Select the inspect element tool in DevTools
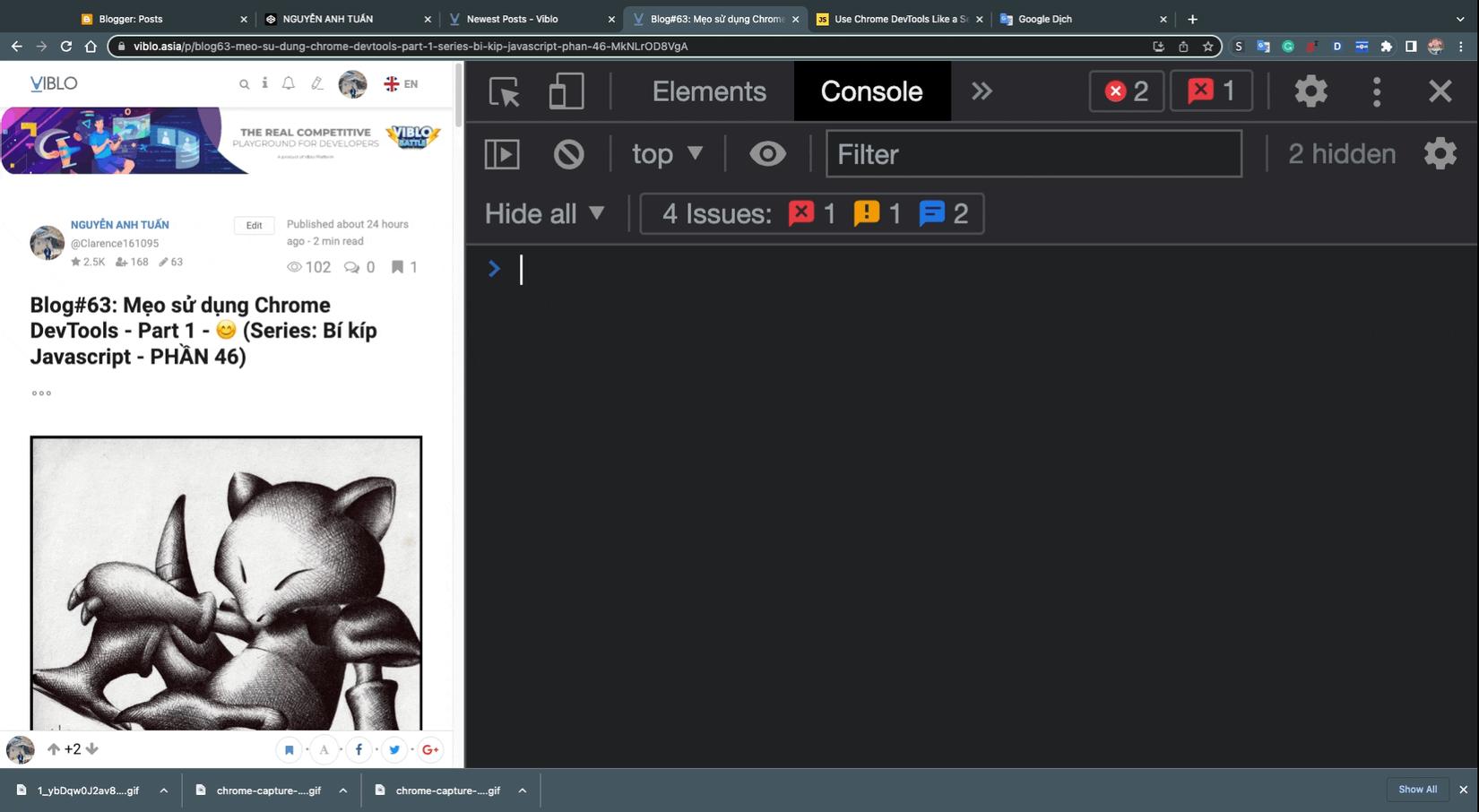This screenshot has height=812, width=1479. (503, 91)
